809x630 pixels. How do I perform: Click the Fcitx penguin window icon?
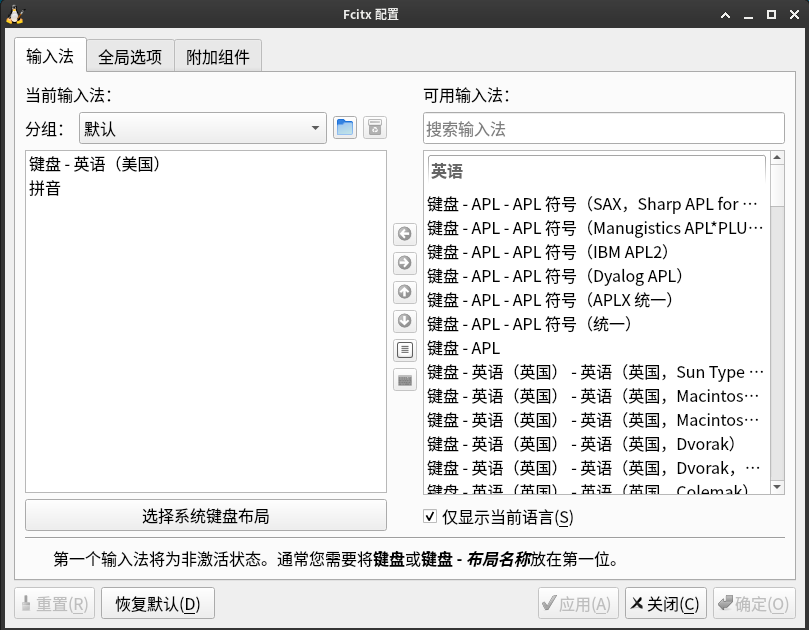(15, 14)
